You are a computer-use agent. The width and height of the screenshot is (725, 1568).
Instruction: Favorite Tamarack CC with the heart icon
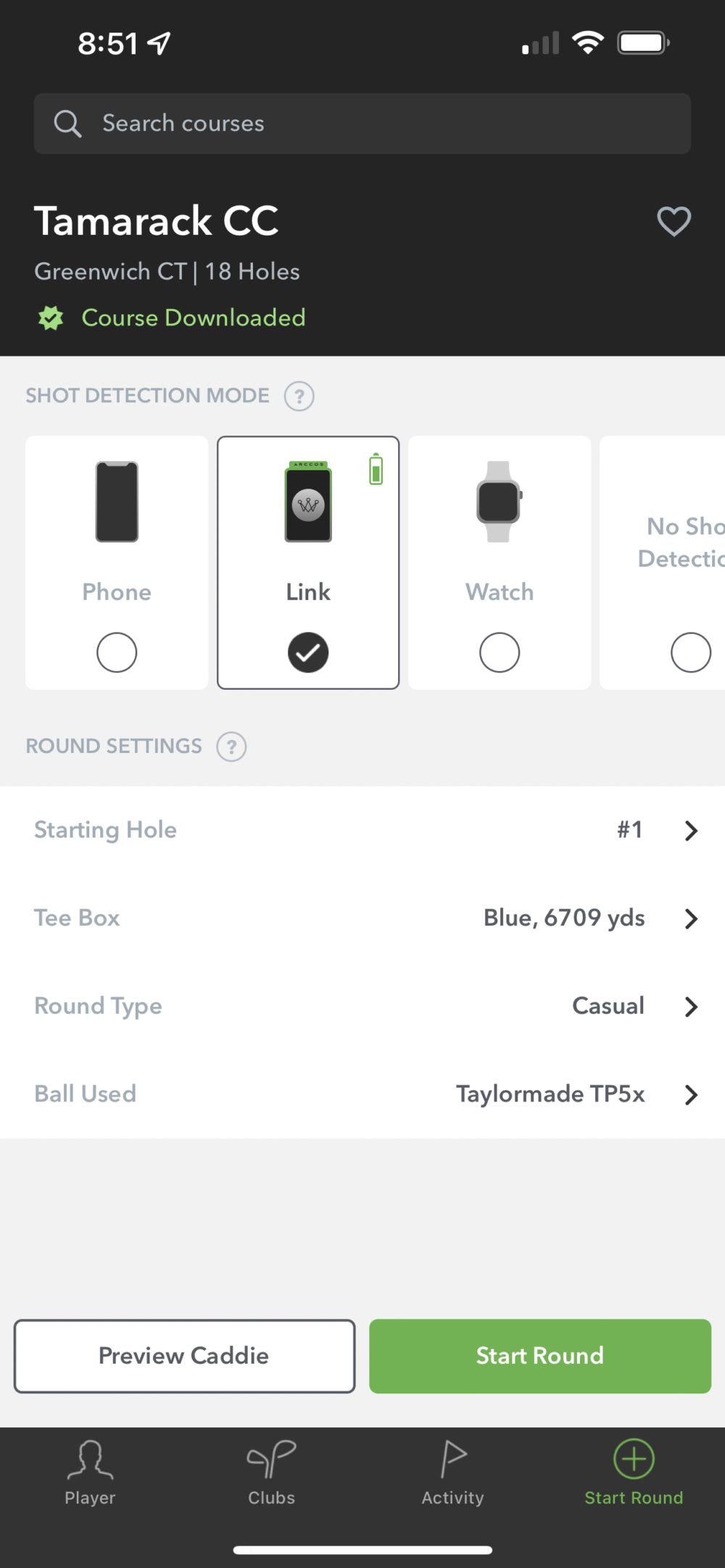(674, 222)
